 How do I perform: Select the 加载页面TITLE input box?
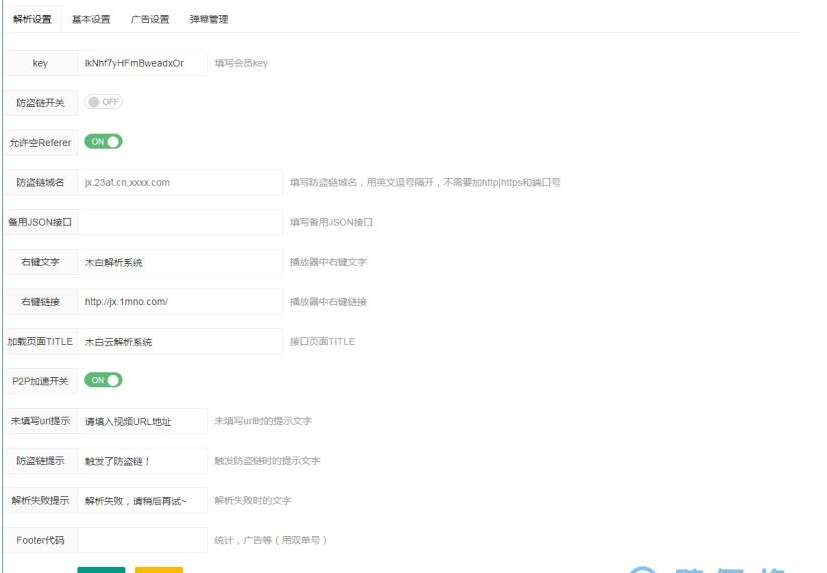180,341
